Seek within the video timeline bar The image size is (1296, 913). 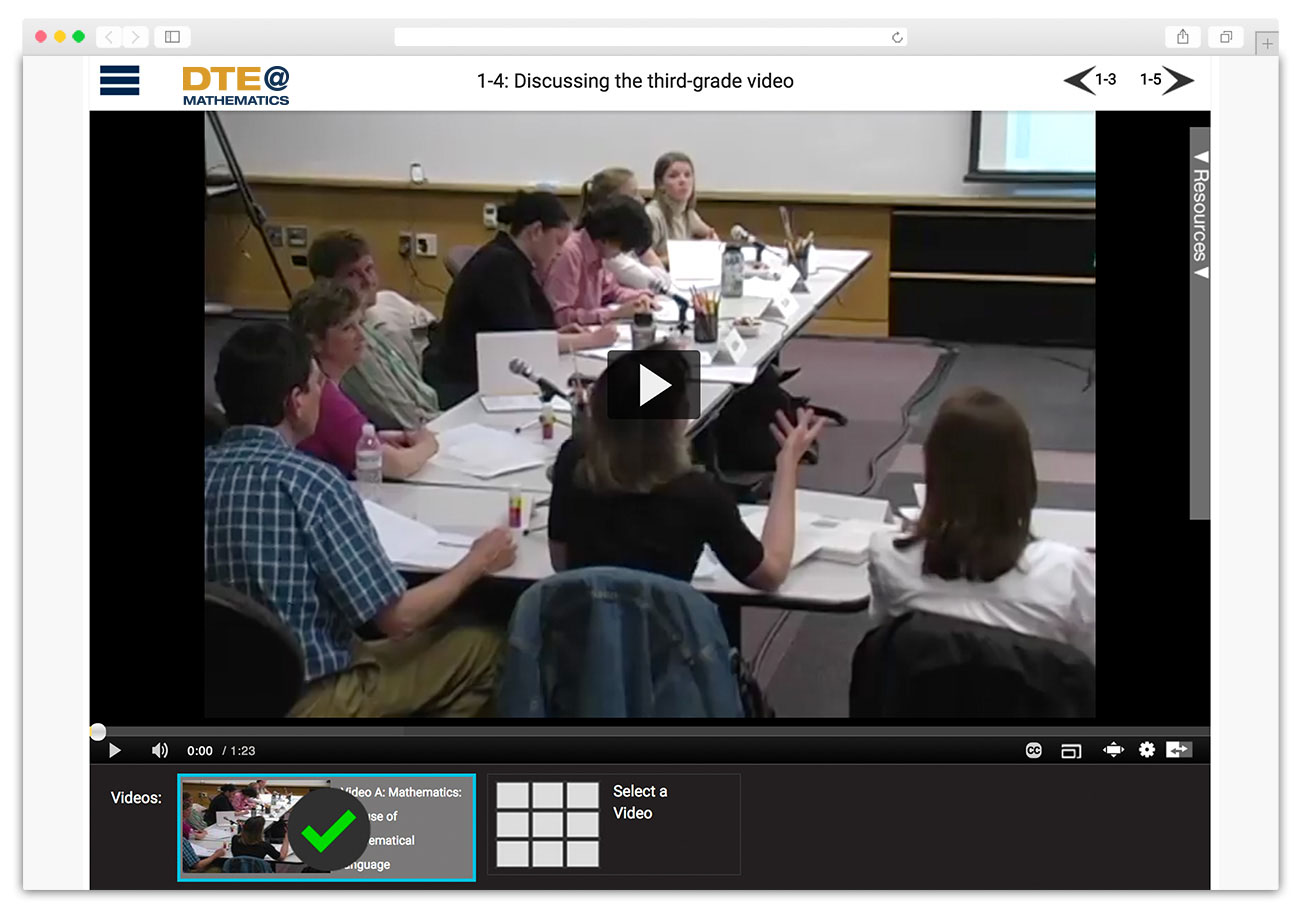[x=650, y=732]
